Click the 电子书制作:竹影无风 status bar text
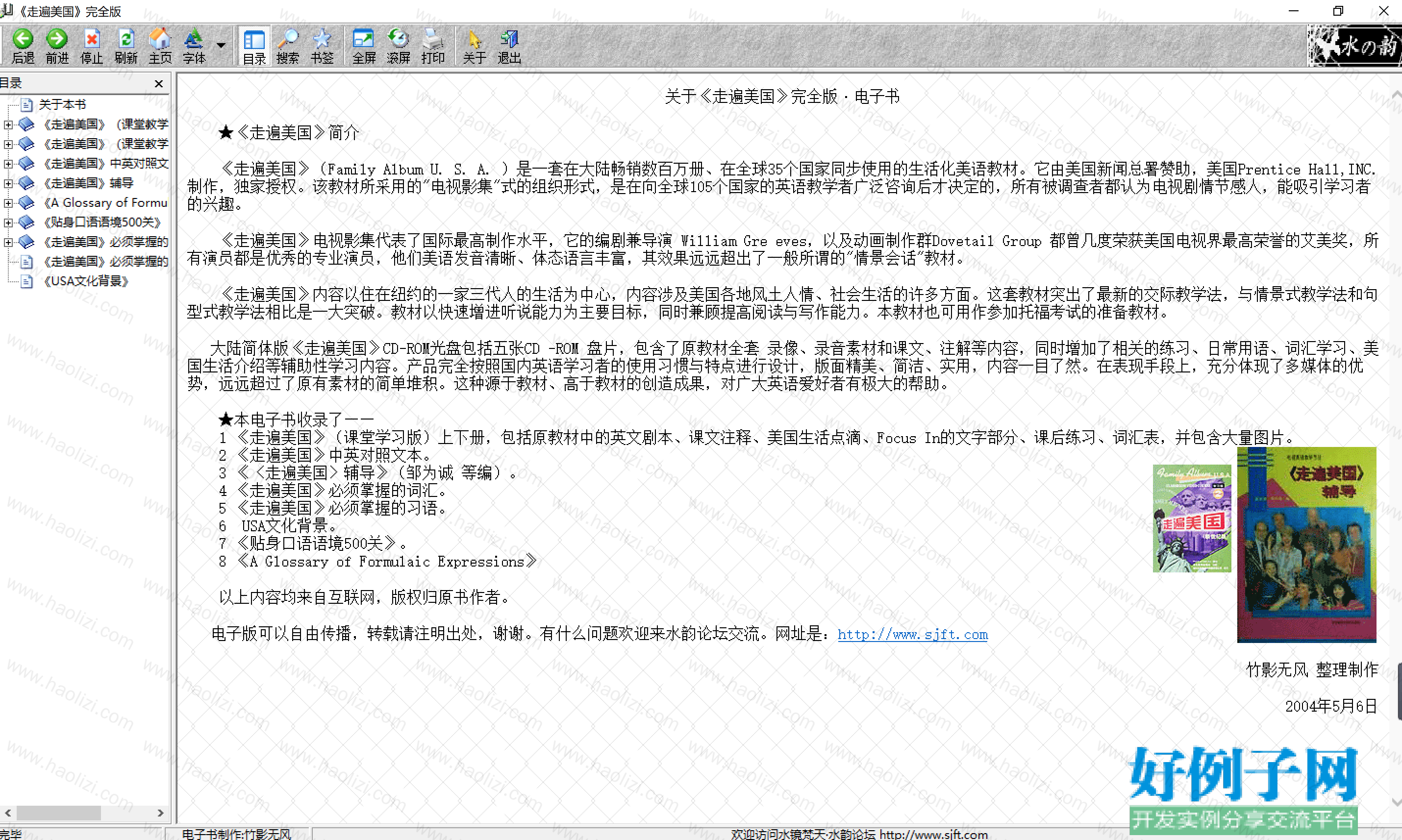 [x=236, y=834]
